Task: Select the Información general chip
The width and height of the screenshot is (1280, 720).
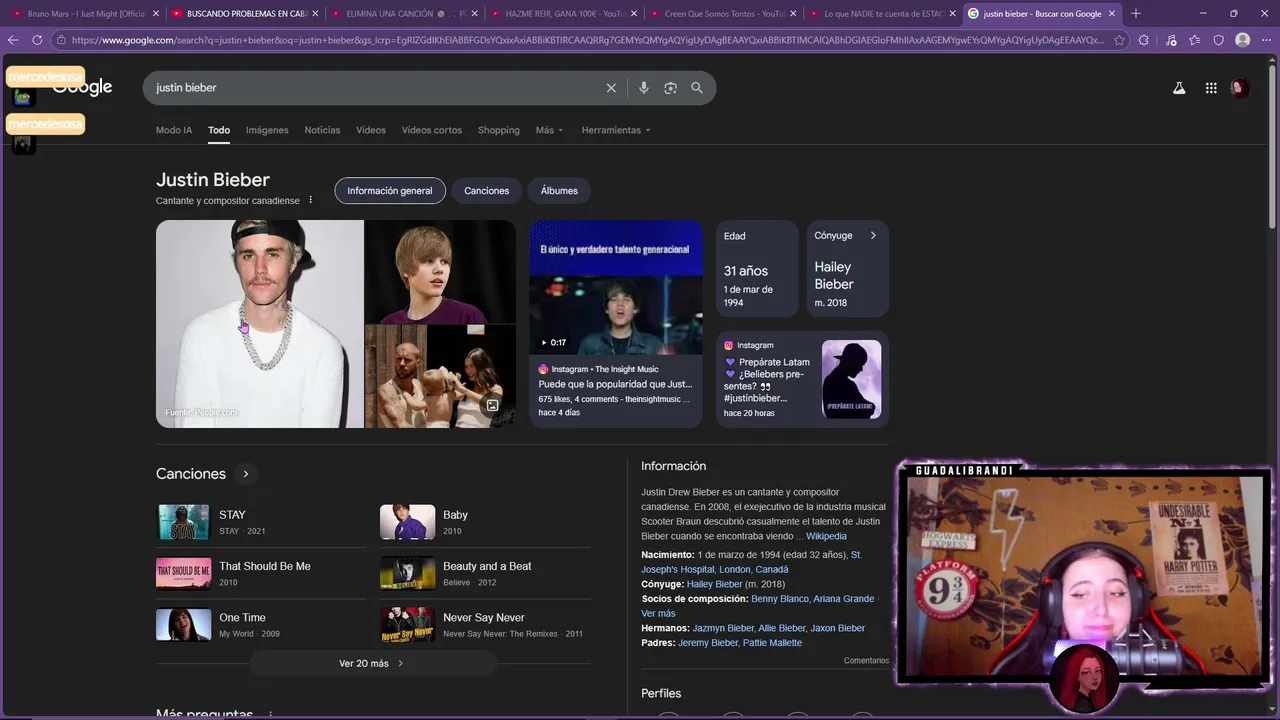Action: pos(390,191)
